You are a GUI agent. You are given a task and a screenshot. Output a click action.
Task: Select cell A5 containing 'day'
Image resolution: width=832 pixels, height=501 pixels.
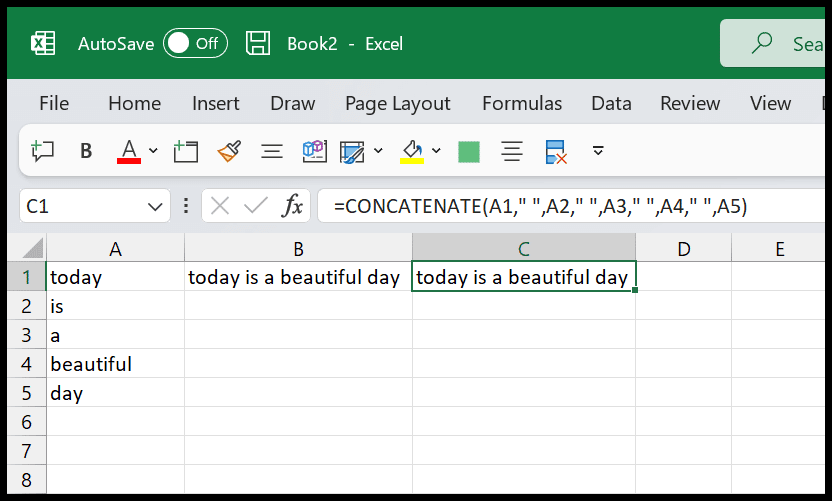(x=115, y=393)
